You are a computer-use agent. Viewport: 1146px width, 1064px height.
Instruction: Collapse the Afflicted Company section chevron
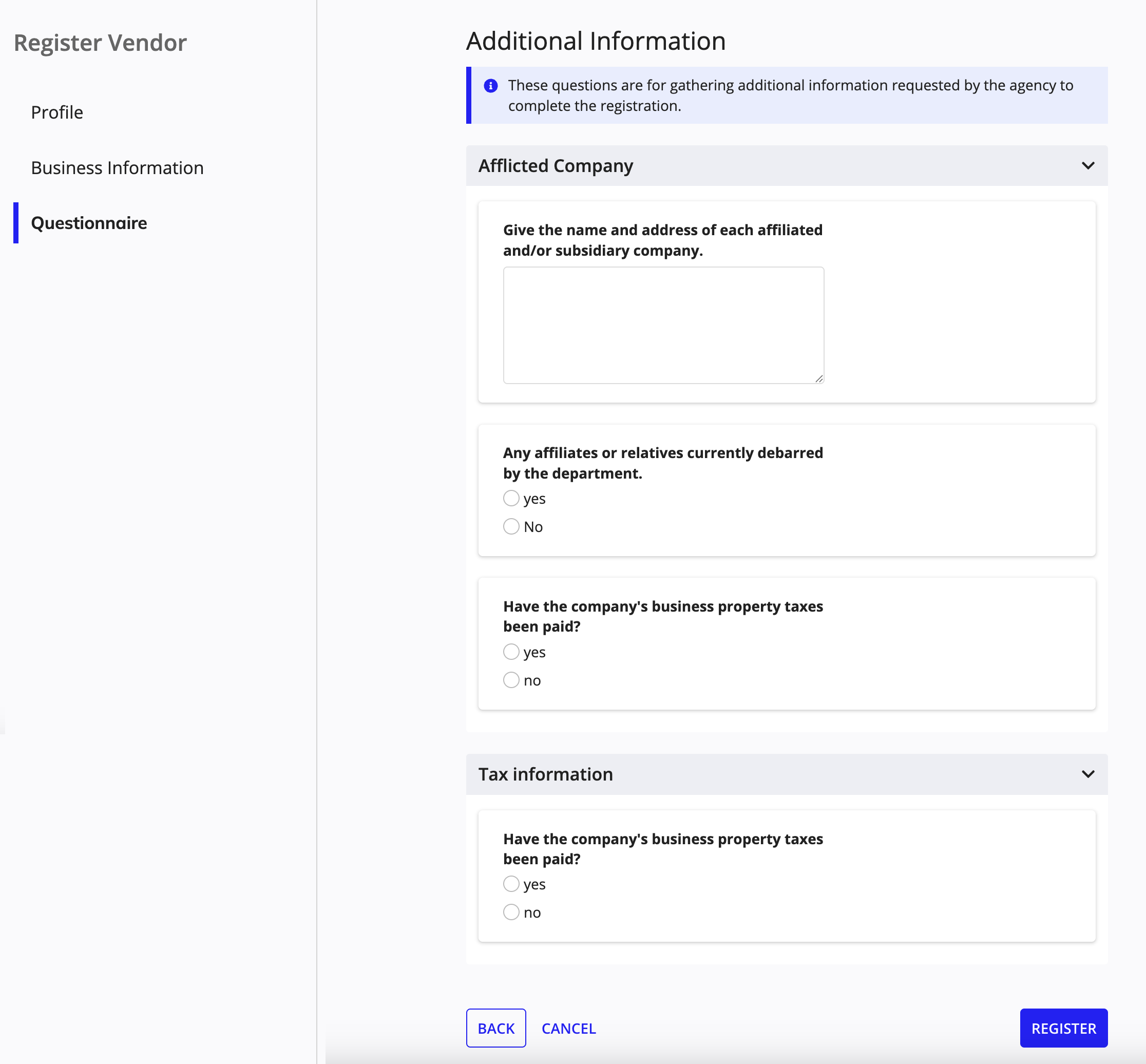[x=1087, y=166]
